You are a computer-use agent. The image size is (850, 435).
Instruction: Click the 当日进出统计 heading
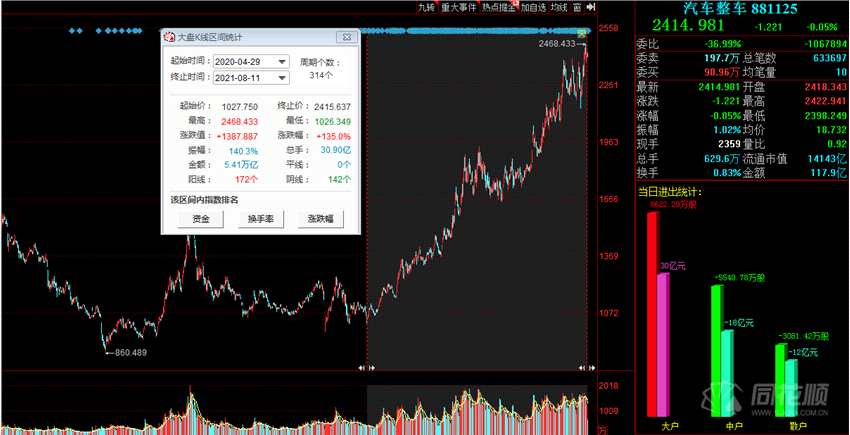coord(670,192)
